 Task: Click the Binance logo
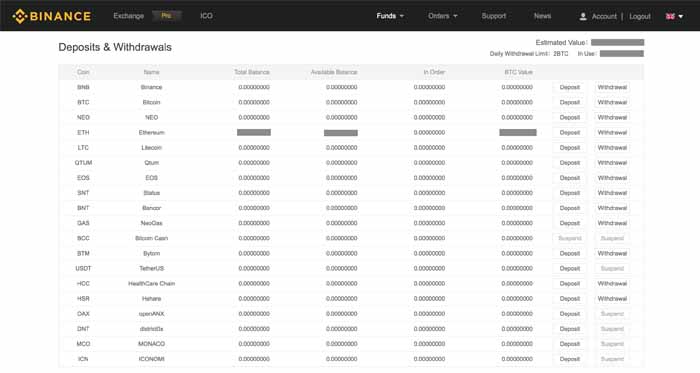click(x=52, y=16)
